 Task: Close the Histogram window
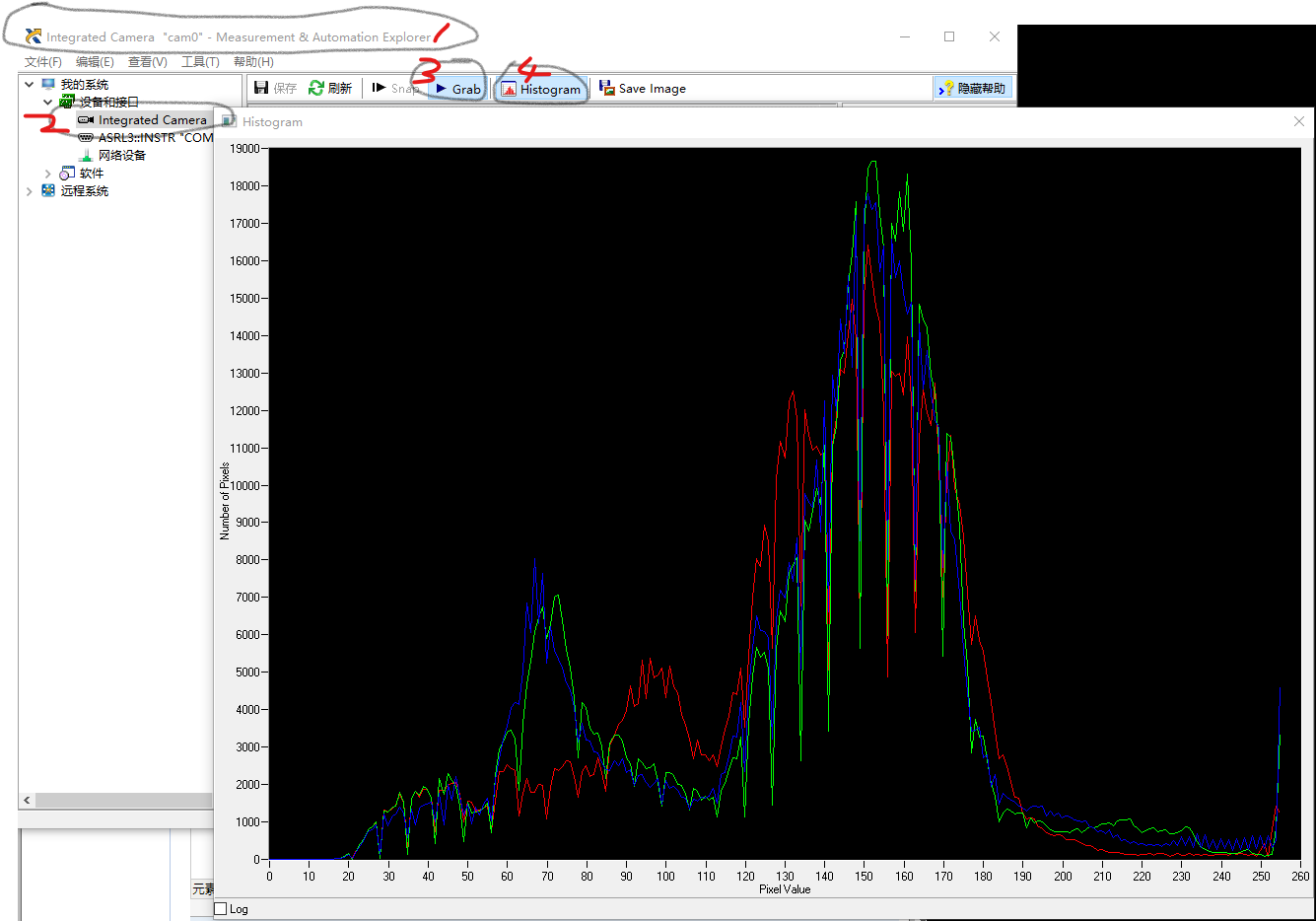[1298, 121]
